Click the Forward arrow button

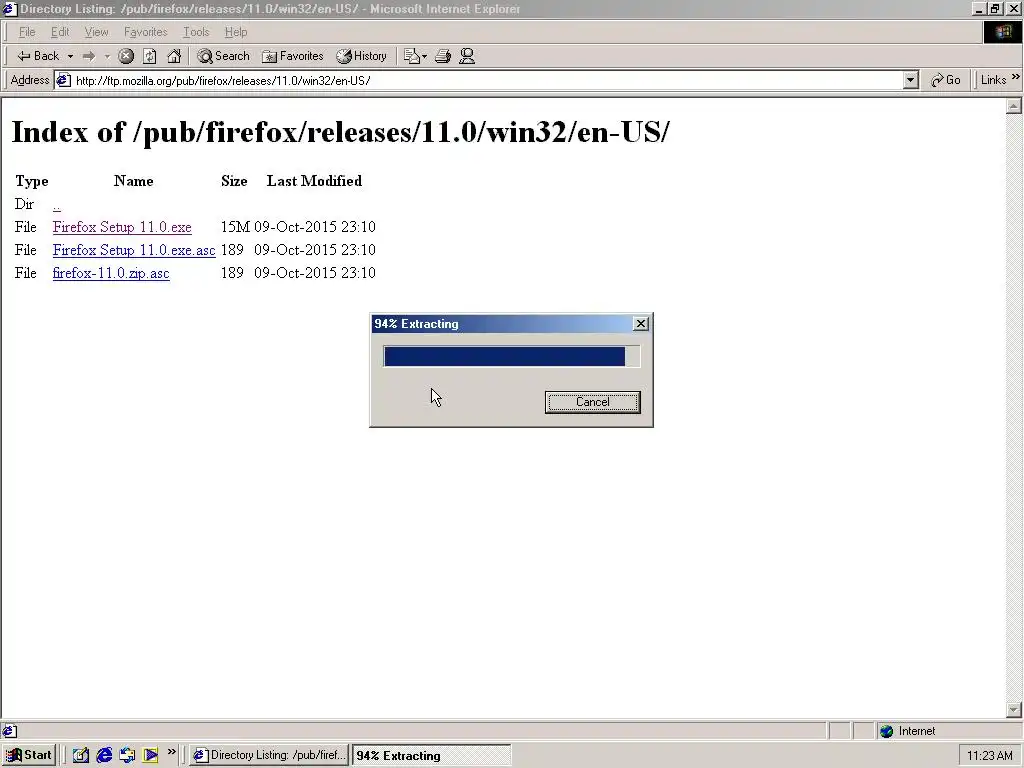coord(89,56)
